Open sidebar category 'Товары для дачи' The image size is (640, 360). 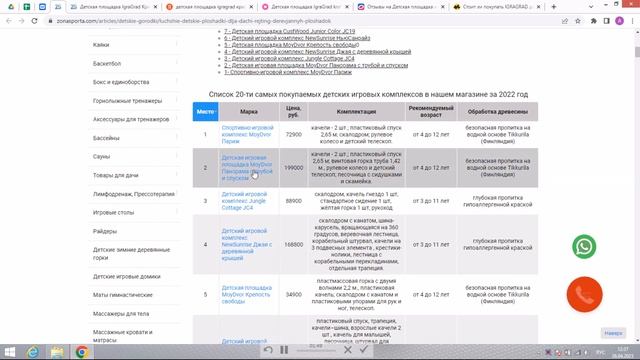coord(116,175)
